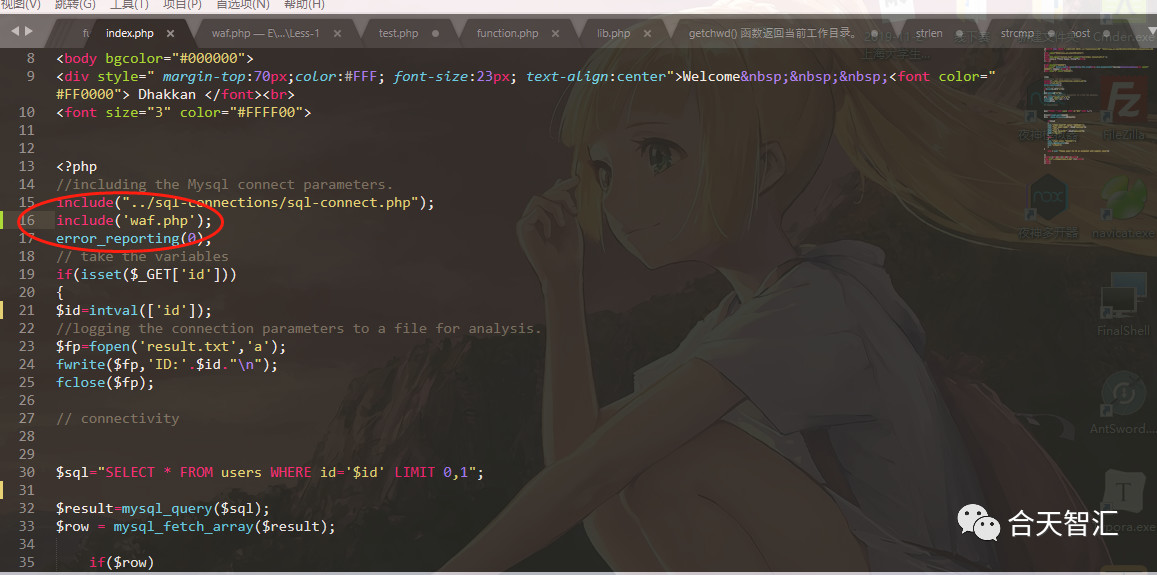Screen dimensions: 1157x575
Task: Switch to the strcmp tab
Action: coord(1017,33)
